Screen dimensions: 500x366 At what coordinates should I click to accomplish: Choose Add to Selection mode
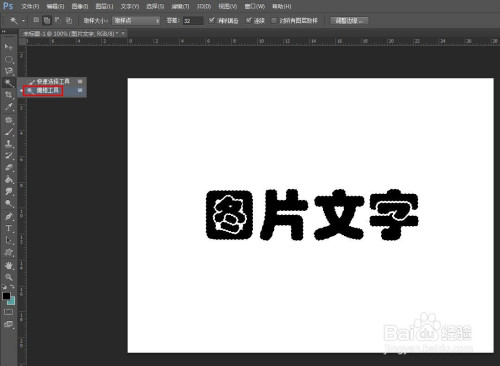47,20
